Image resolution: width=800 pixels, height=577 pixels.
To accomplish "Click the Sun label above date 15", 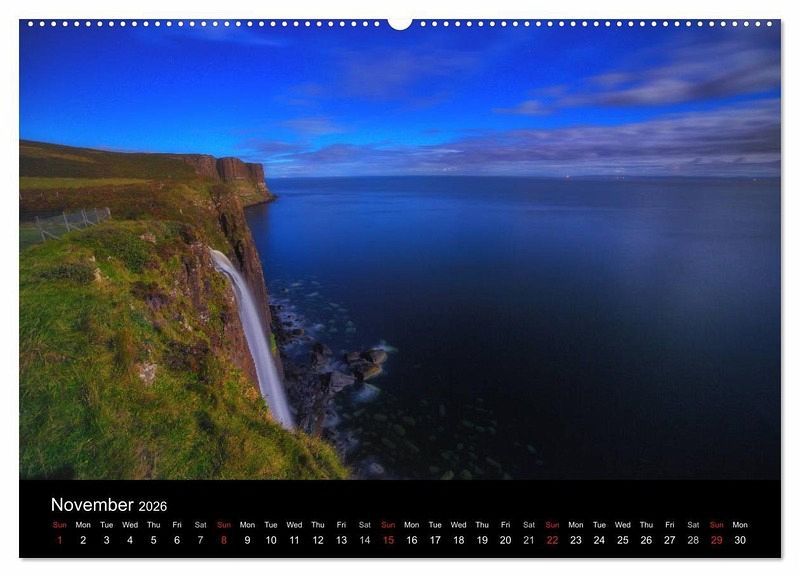I will point(388,524).
